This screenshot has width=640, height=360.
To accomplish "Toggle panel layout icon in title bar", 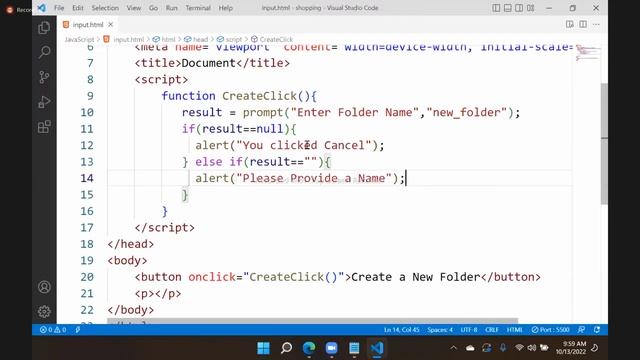I will 507,8.
